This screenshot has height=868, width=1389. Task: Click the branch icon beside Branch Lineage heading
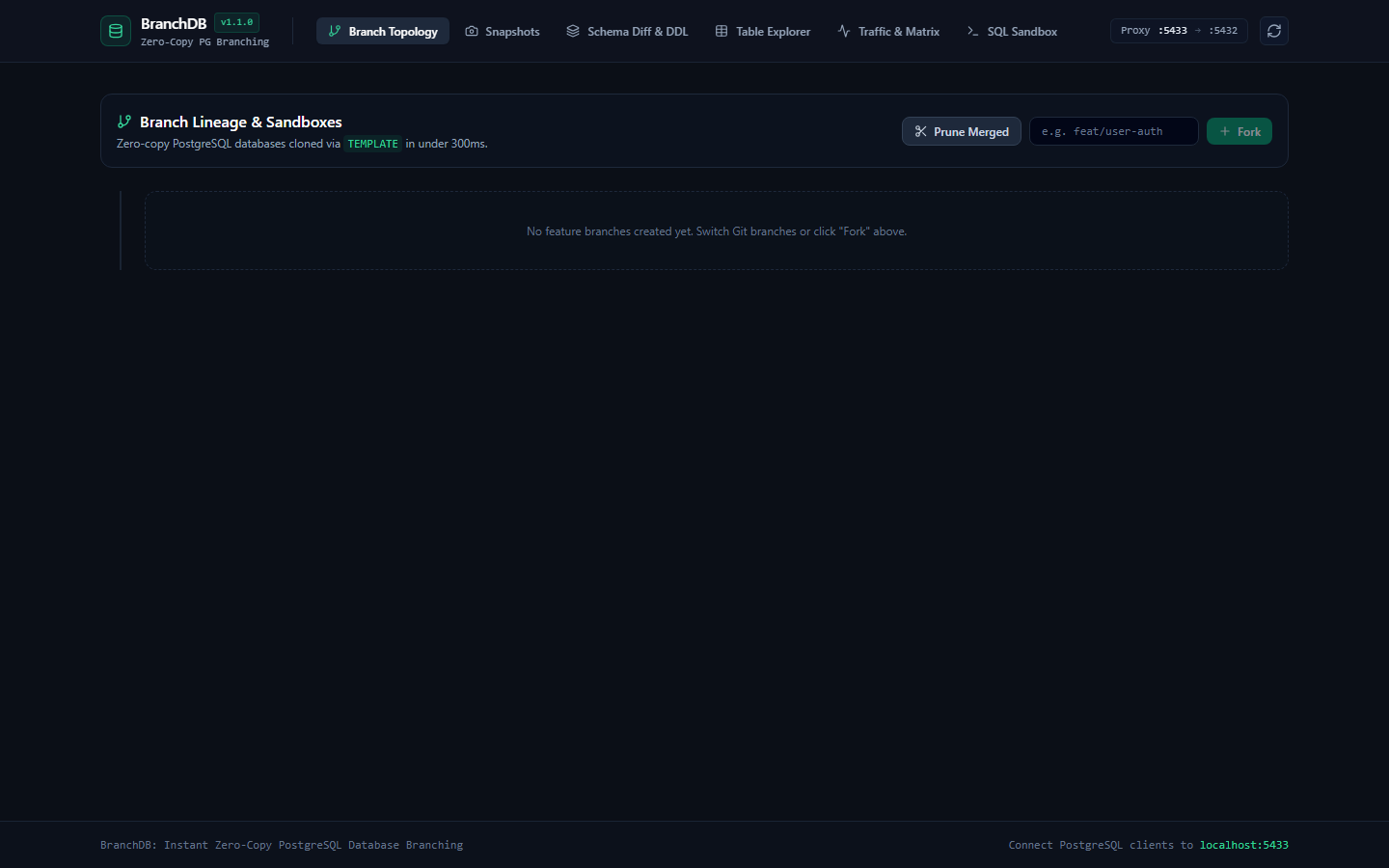(124, 122)
